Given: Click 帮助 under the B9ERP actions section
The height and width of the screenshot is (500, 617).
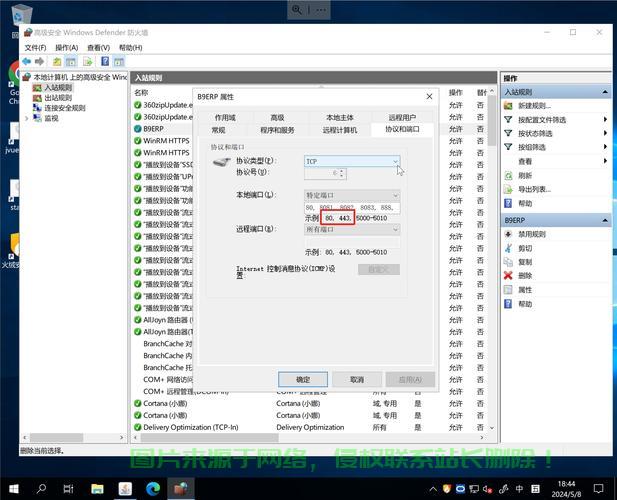Looking at the screenshot, I should coord(525,304).
